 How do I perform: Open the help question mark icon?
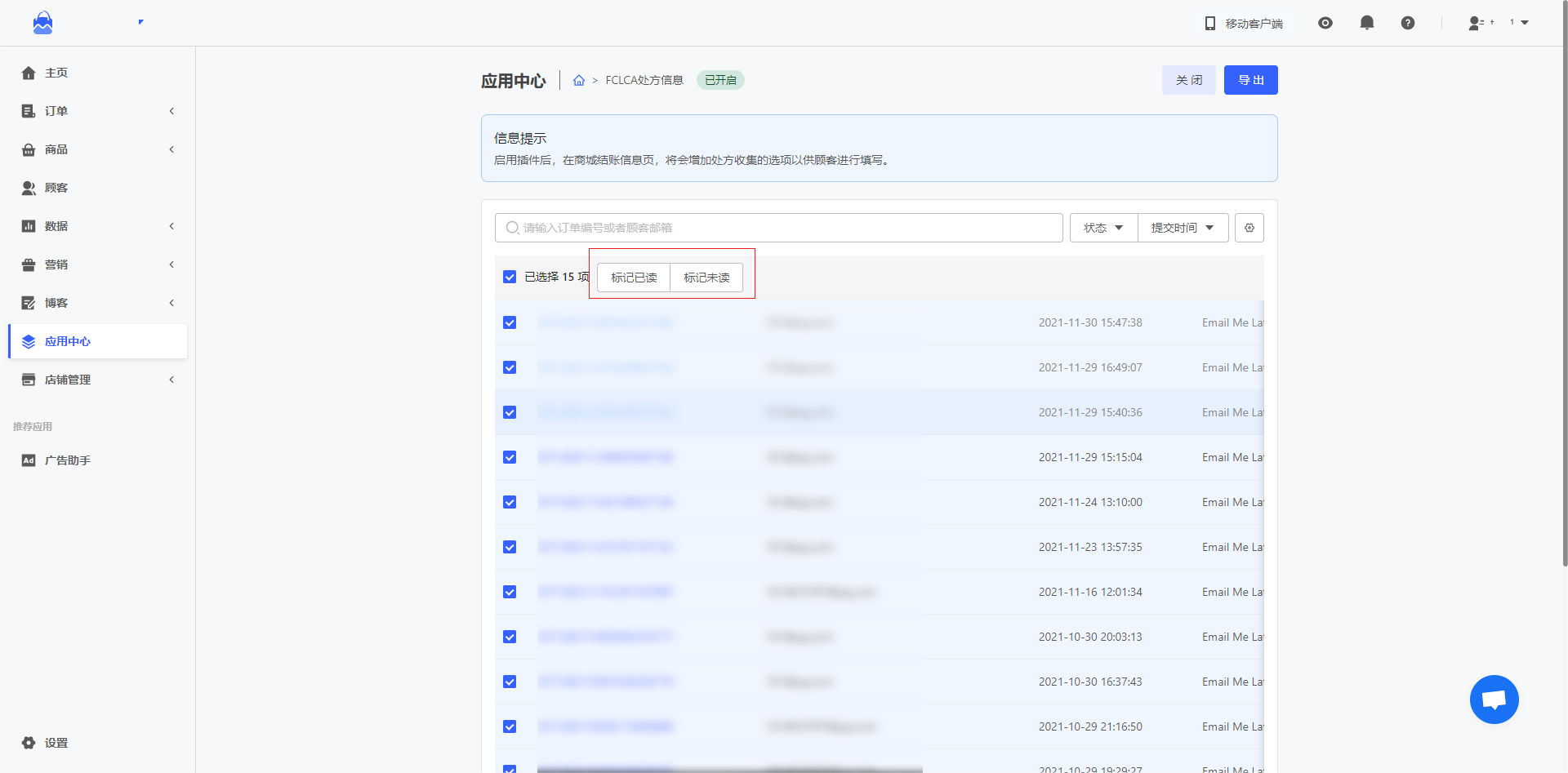click(x=1407, y=23)
